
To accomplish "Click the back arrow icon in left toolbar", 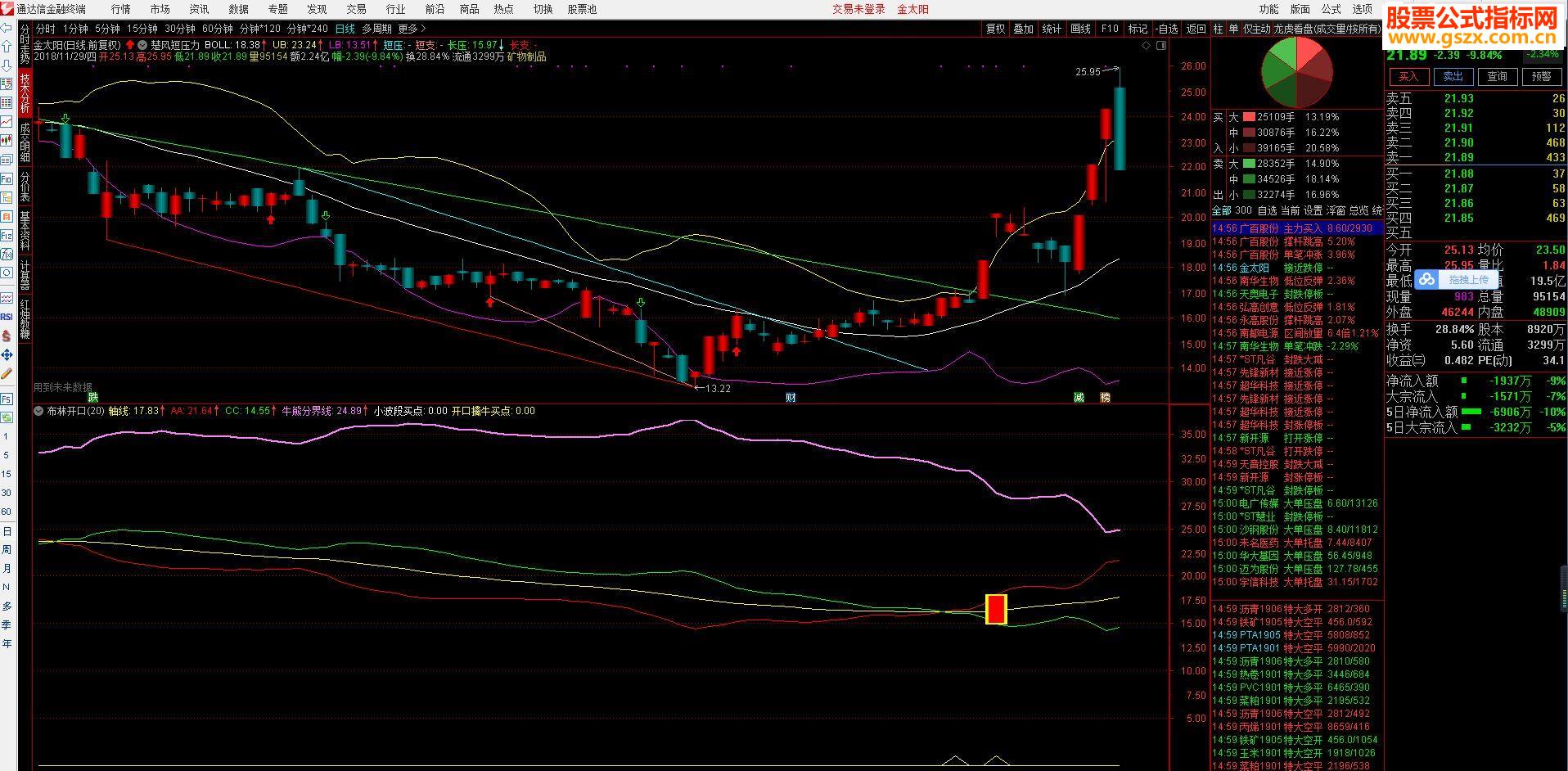I will [7, 28].
